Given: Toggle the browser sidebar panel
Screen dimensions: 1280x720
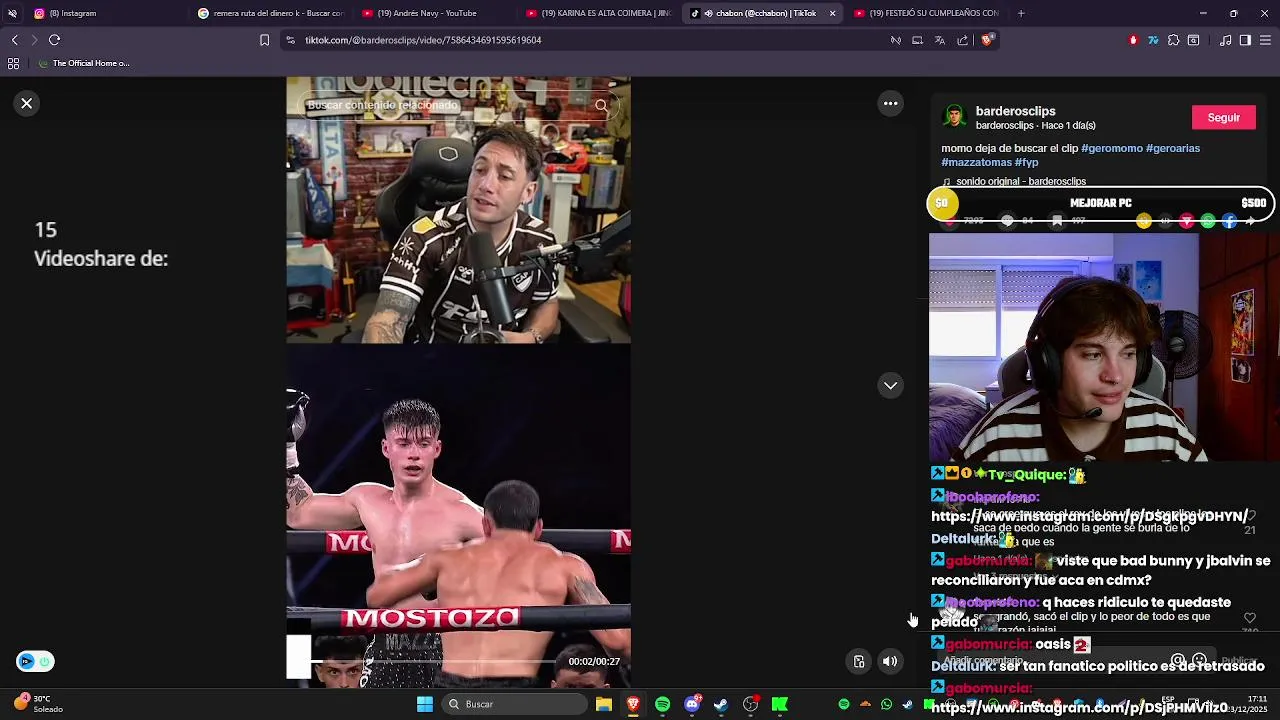Looking at the screenshot, I should (x=1245, y=40).
